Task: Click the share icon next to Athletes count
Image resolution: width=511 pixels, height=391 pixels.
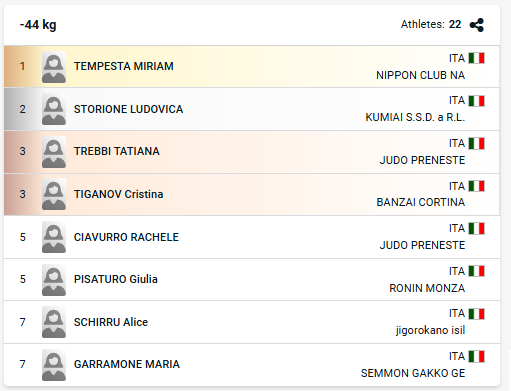Action: pyautogui.click(x=477, y=25)
